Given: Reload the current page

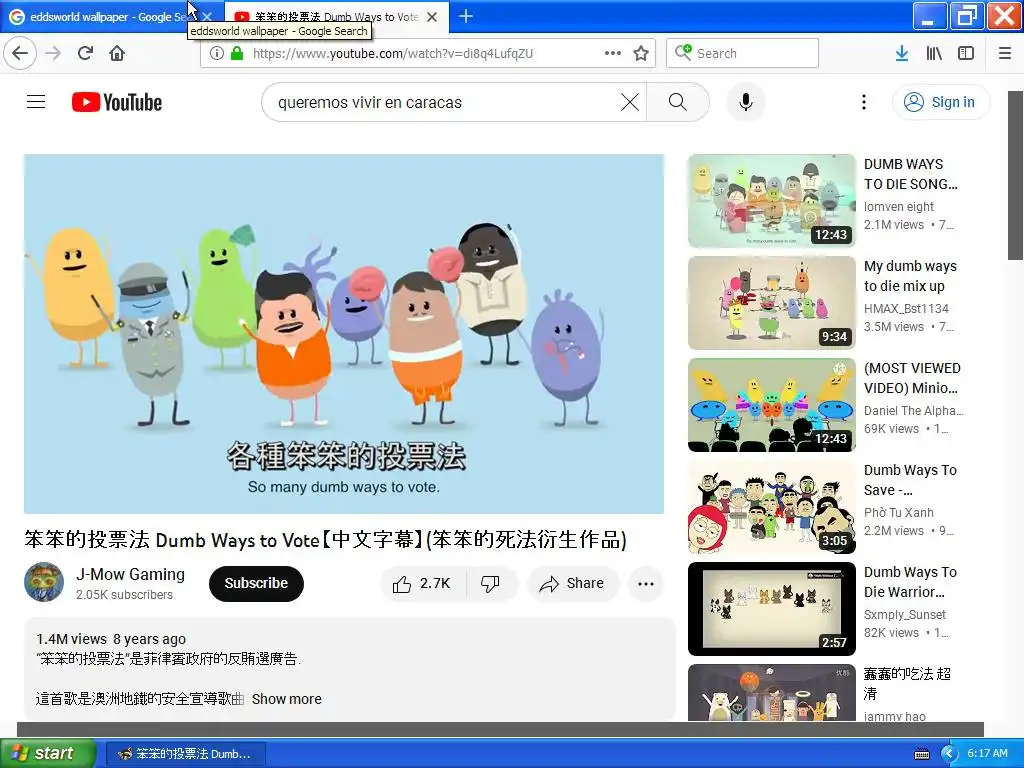Looking at the screenshot, I should 85,53.
